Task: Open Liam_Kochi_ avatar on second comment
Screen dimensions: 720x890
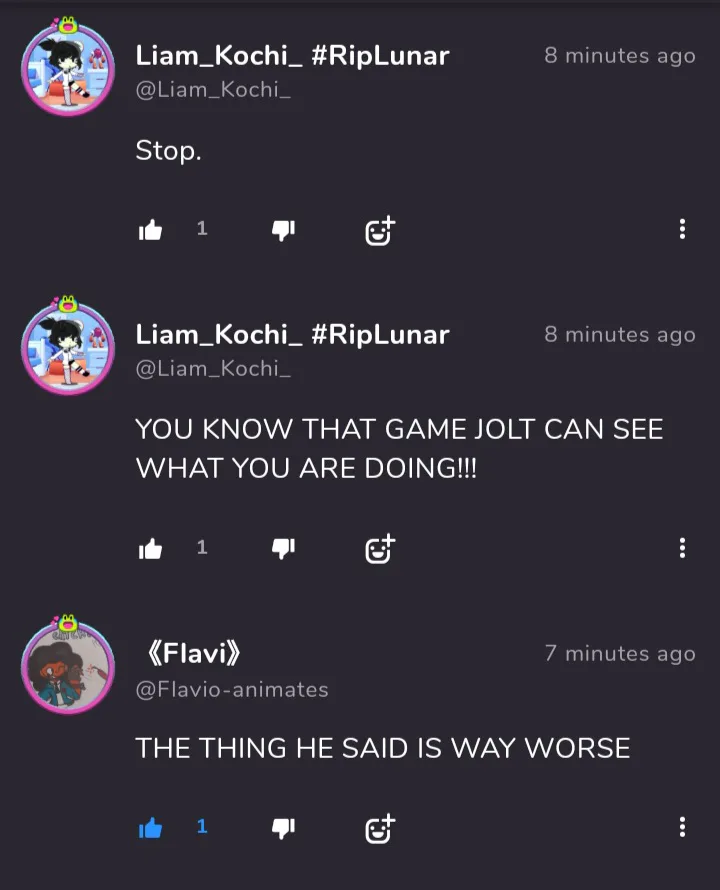Action: pyautogui.click(x=68, y=346)
